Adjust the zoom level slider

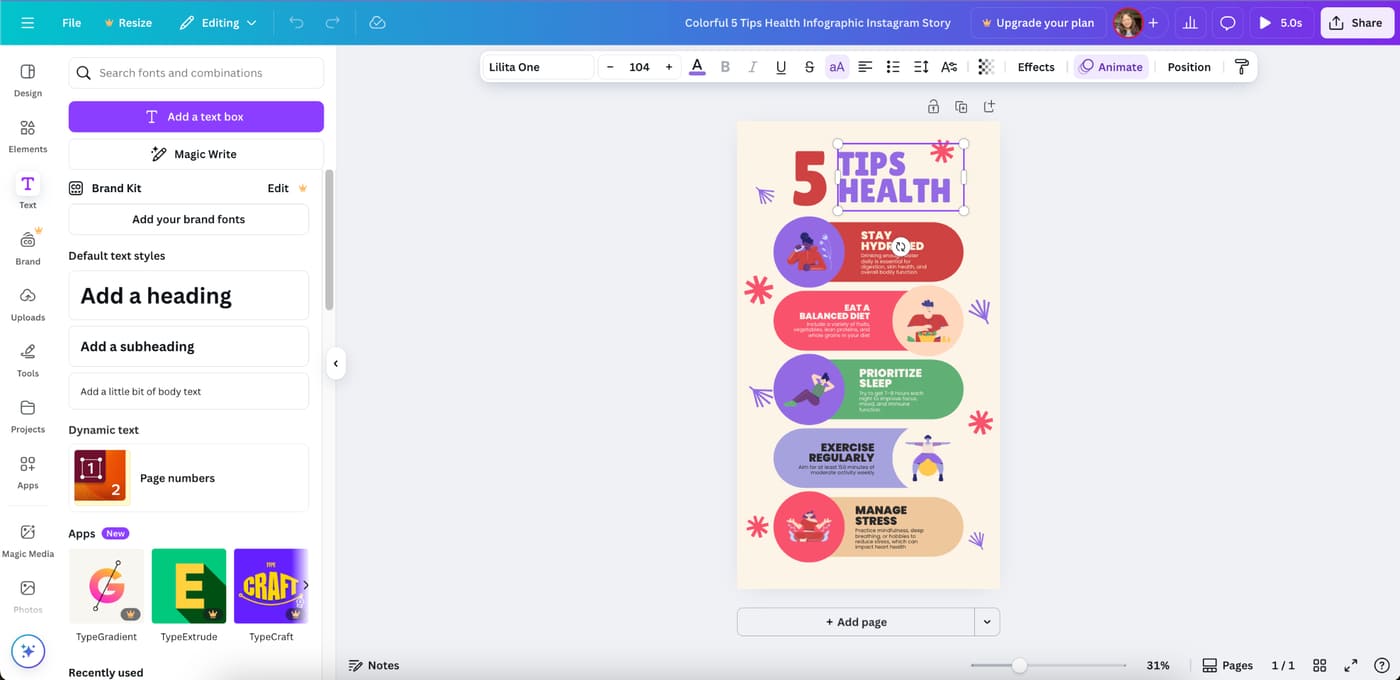(x=1019, y=664)
